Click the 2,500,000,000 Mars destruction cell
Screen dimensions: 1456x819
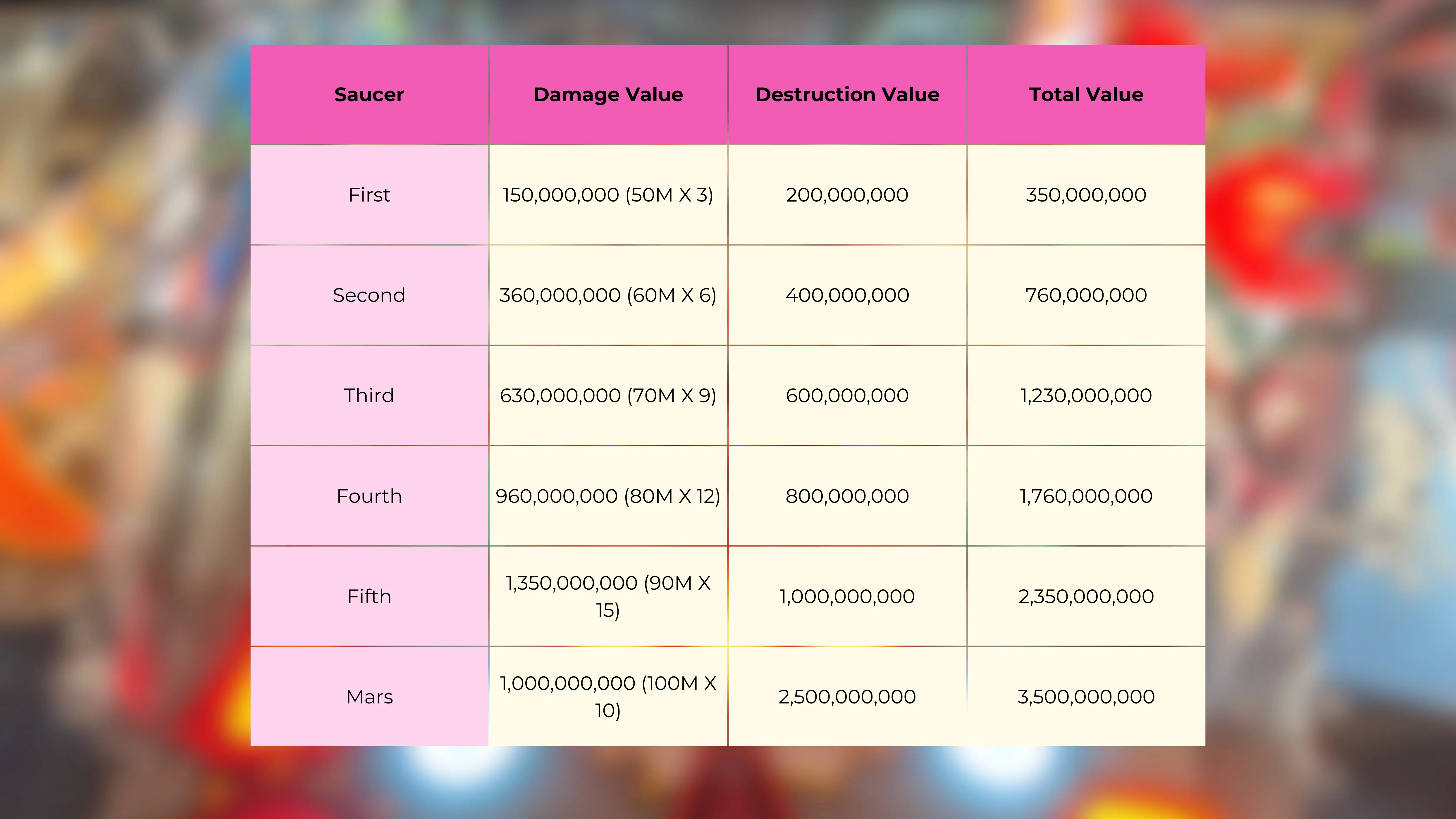(x=847, y=697)
